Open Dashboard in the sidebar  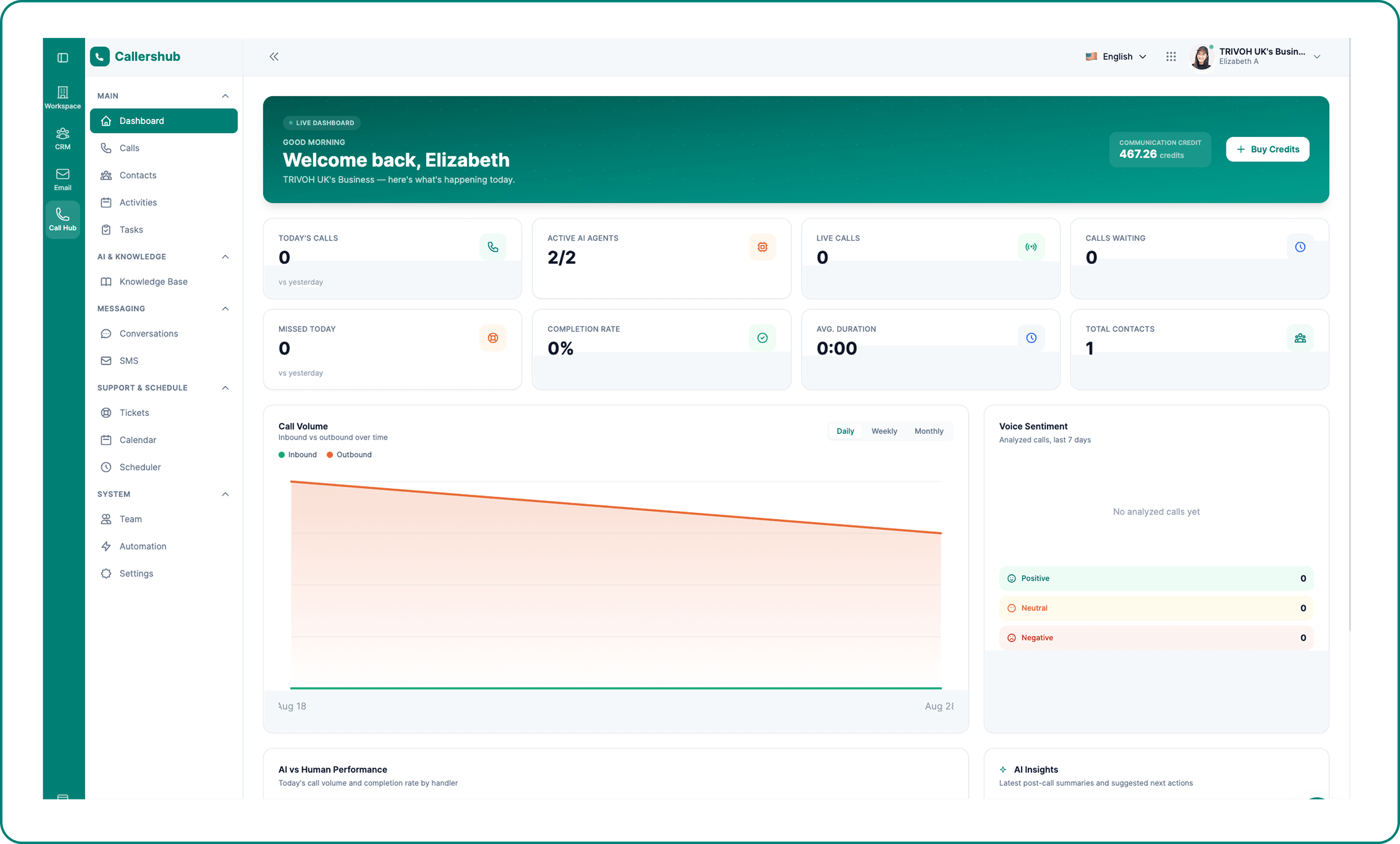[164, 120]
